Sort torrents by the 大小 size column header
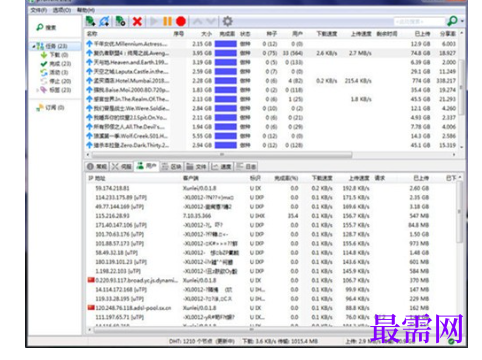 [206, 34]
